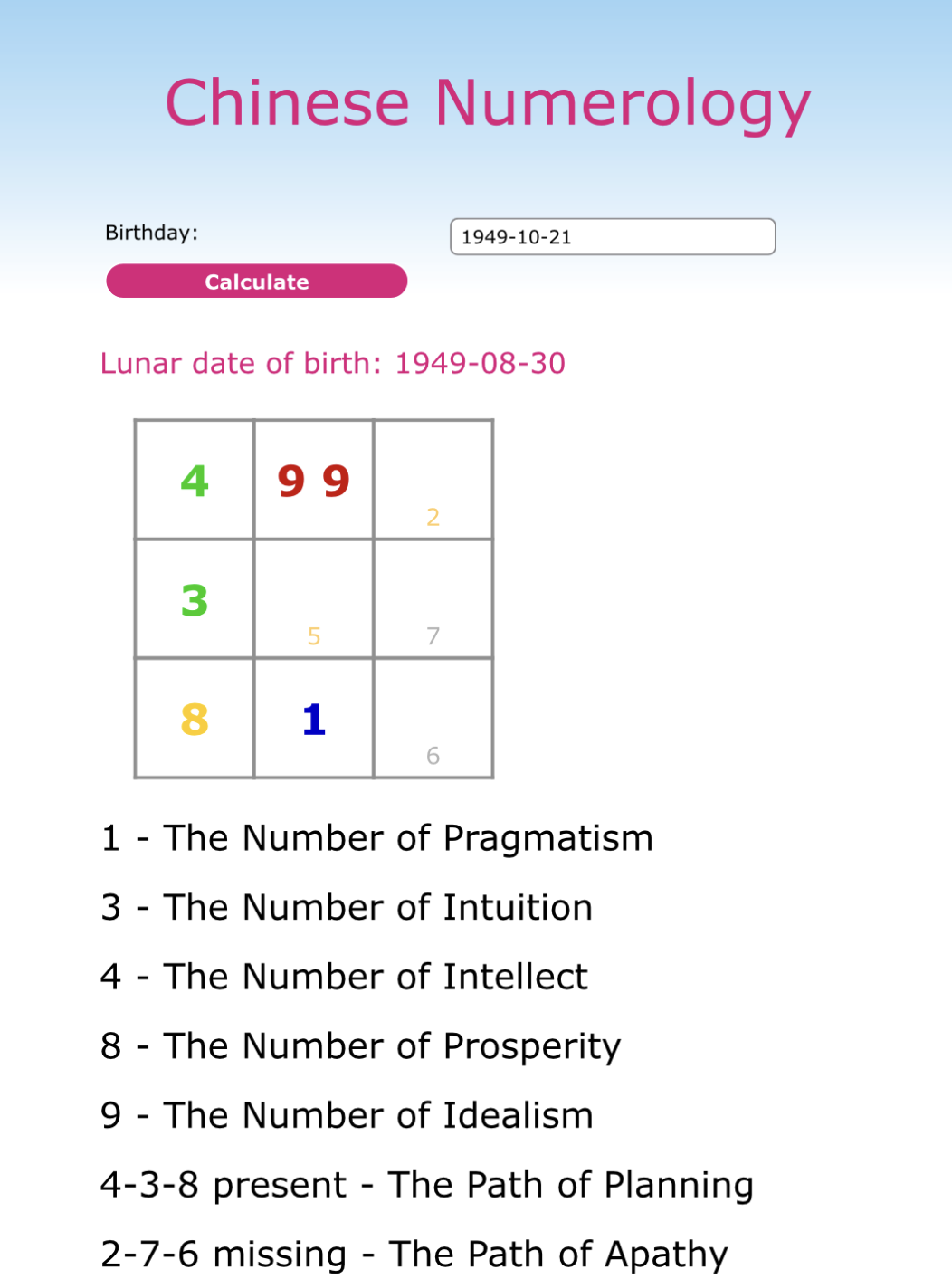Select the green 3 grid cell
Image resolution: width=952 pixels, height=1279 pixels.
pyautogui.click(x=195, y=599)
